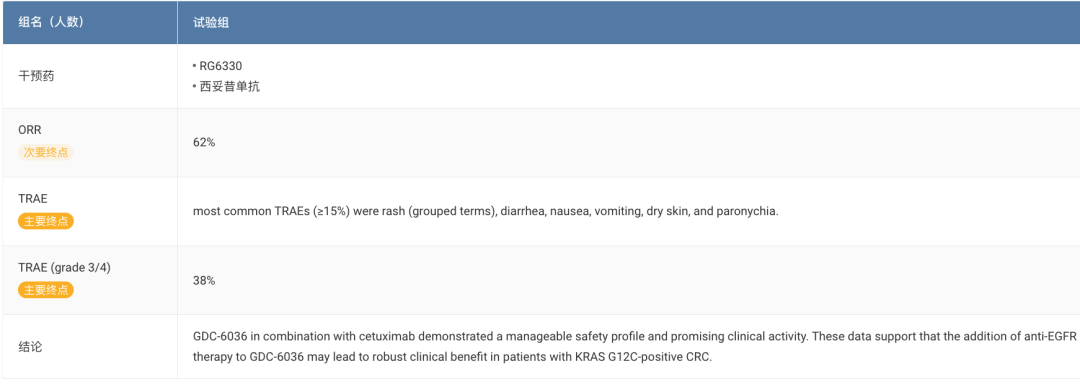The height and width of the screenshot is (385, 1080).
Task: Click the 主要终点 tag under TRAE (grade 3/4)
Action: (46, 290)
